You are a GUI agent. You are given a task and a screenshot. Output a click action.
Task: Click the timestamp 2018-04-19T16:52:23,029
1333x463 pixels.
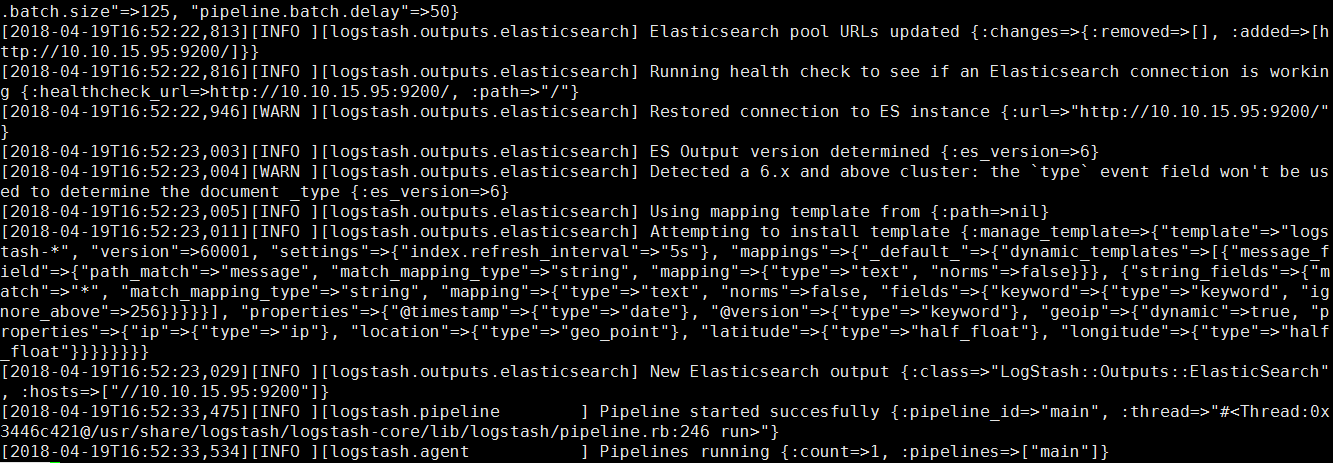(125, 371)
